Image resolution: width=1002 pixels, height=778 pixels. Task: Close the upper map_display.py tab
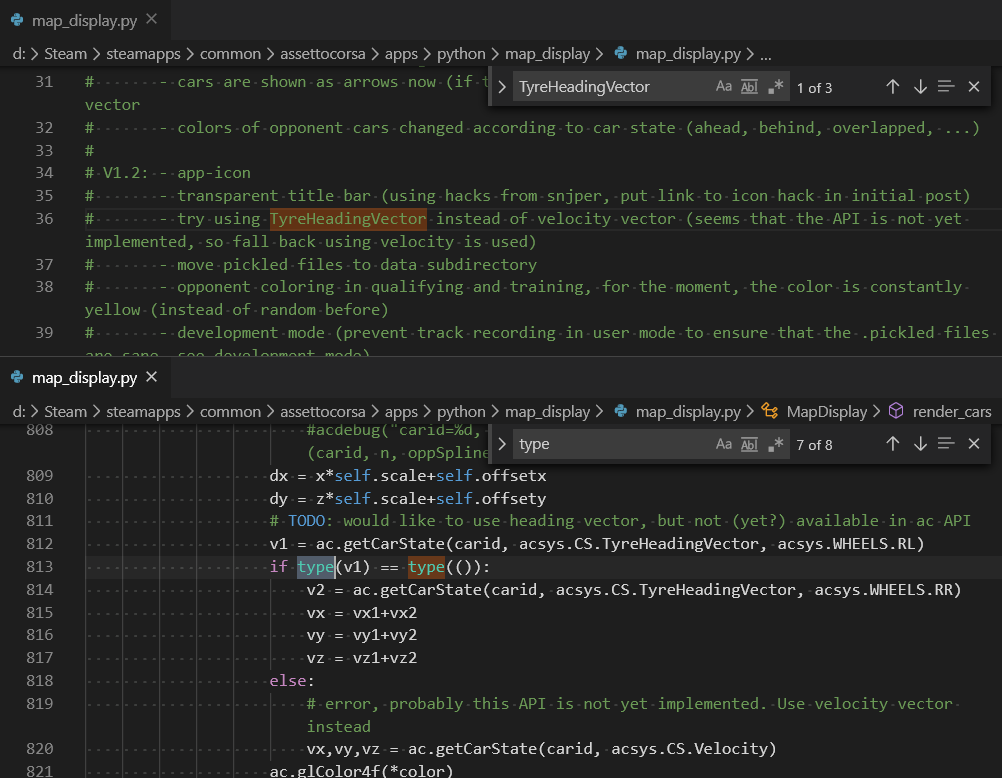151,19
